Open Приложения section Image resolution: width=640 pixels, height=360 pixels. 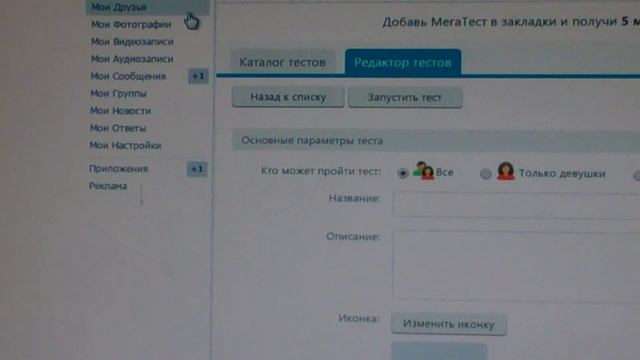click(118, 169)
